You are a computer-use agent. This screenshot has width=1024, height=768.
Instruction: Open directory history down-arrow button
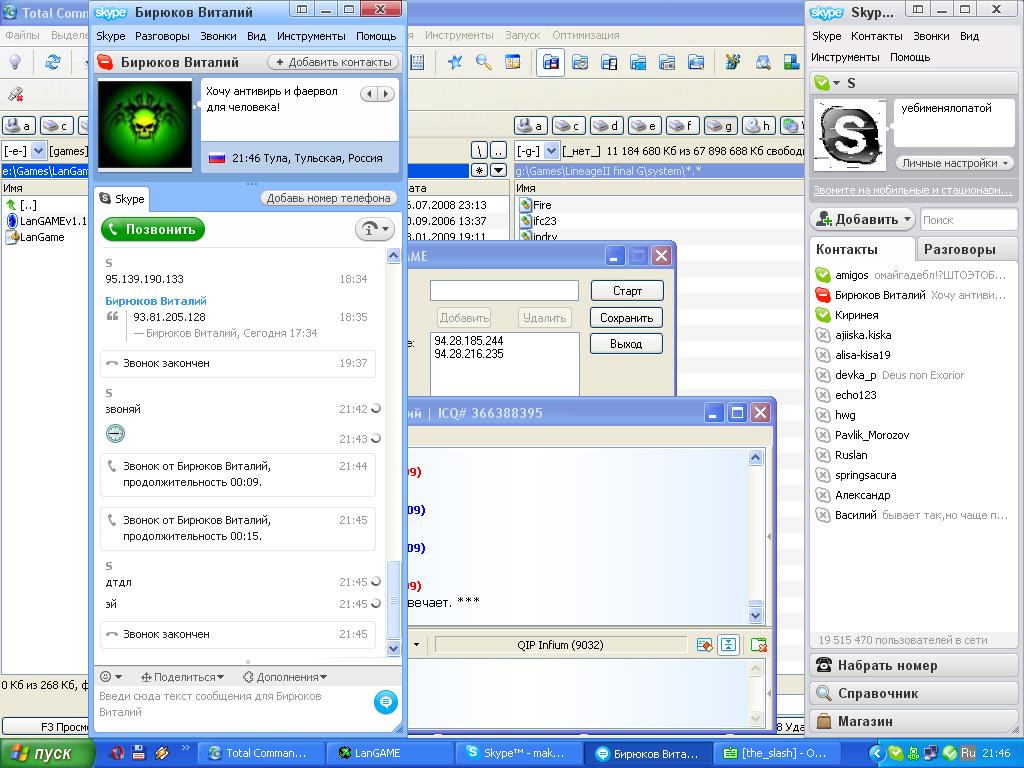click(498, 170)
